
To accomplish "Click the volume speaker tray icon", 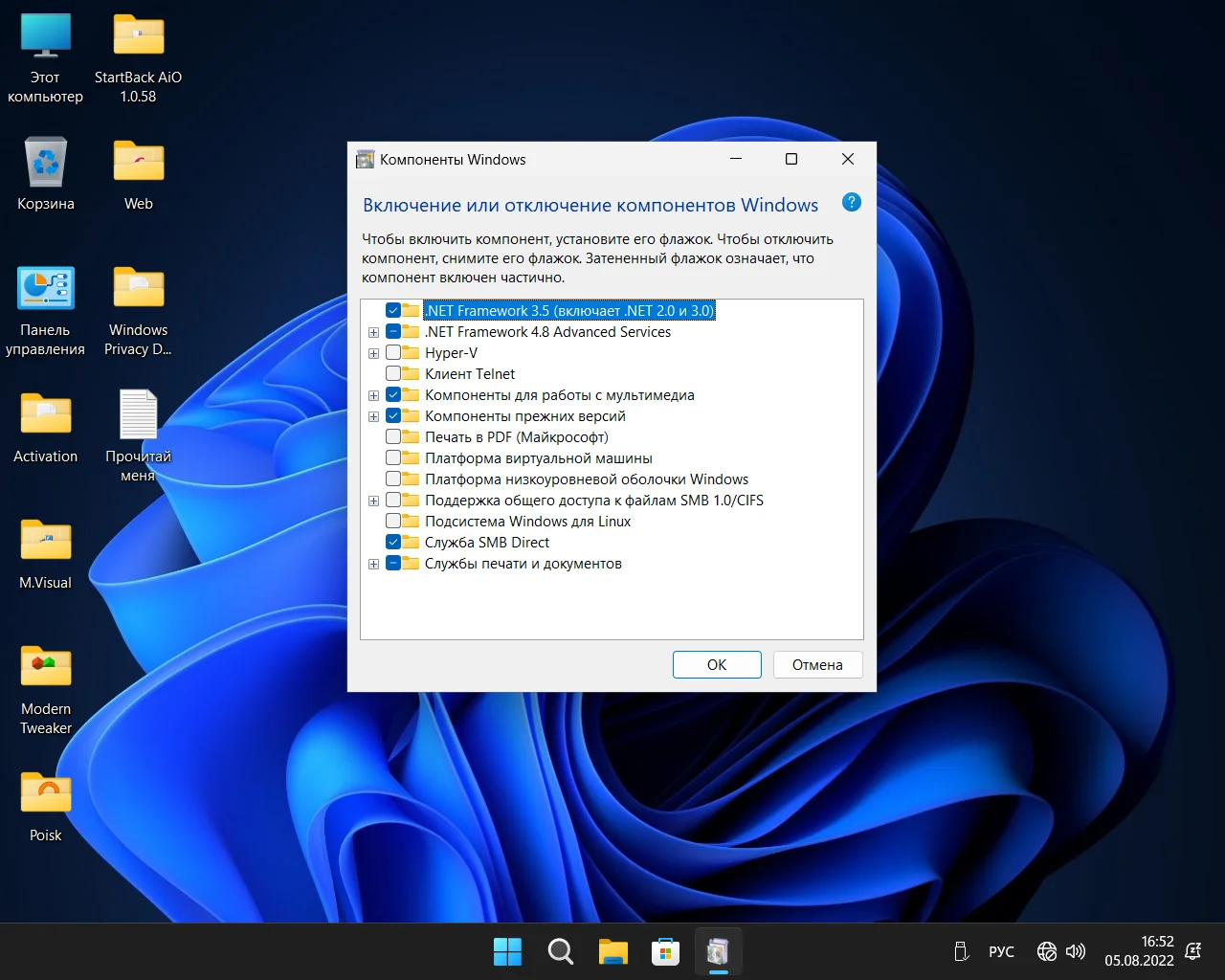I will tap(1076, 951).
